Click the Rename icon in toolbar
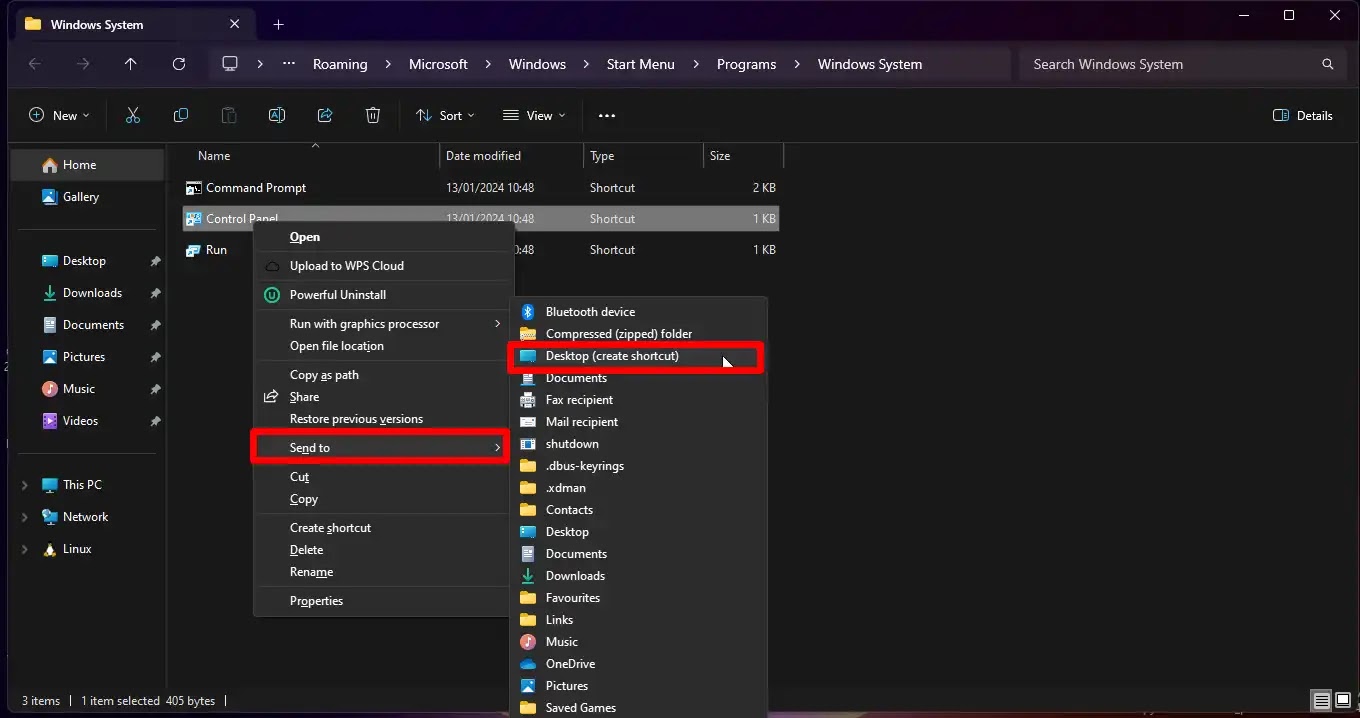 [277, 116]
